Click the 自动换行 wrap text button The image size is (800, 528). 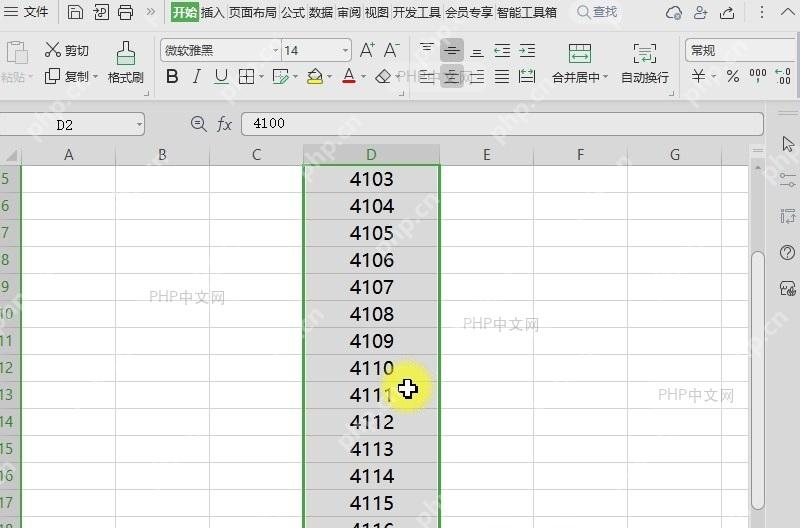[645, 63]
